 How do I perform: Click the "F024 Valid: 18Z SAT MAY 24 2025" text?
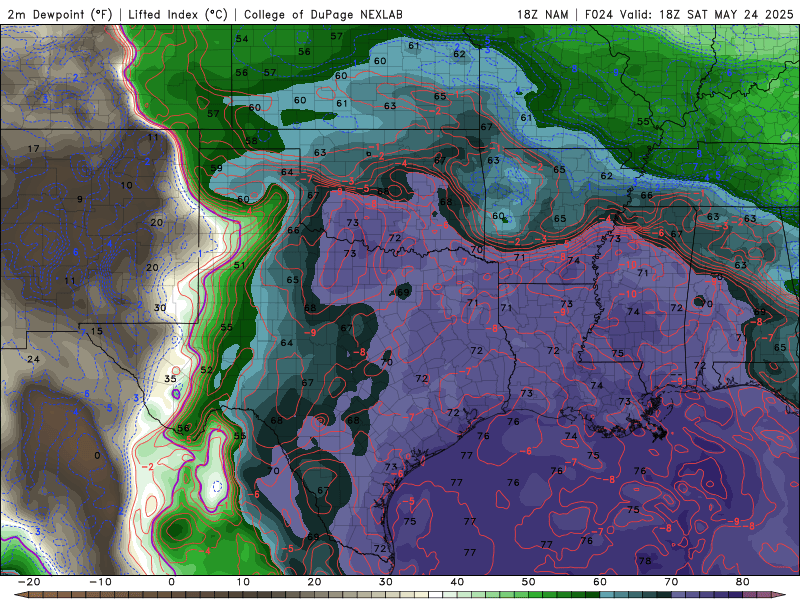click(689, 14)
